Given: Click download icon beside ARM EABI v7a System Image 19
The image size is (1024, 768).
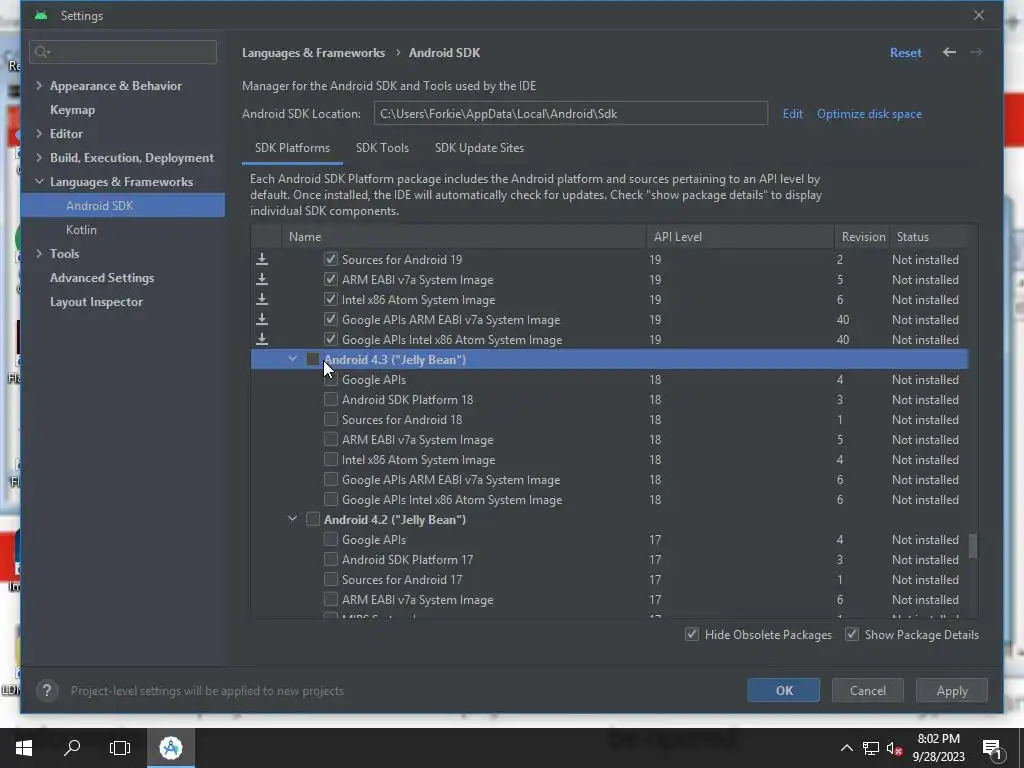Looking at the screenshot, I should [x=262, y=280].
